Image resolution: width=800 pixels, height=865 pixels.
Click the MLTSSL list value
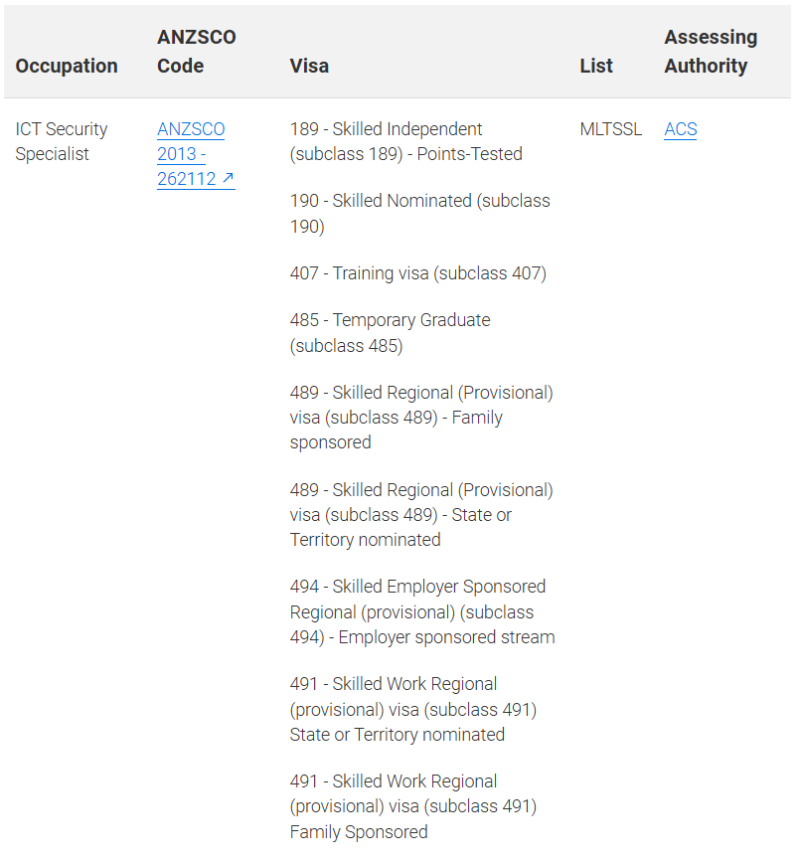point(611,129)
